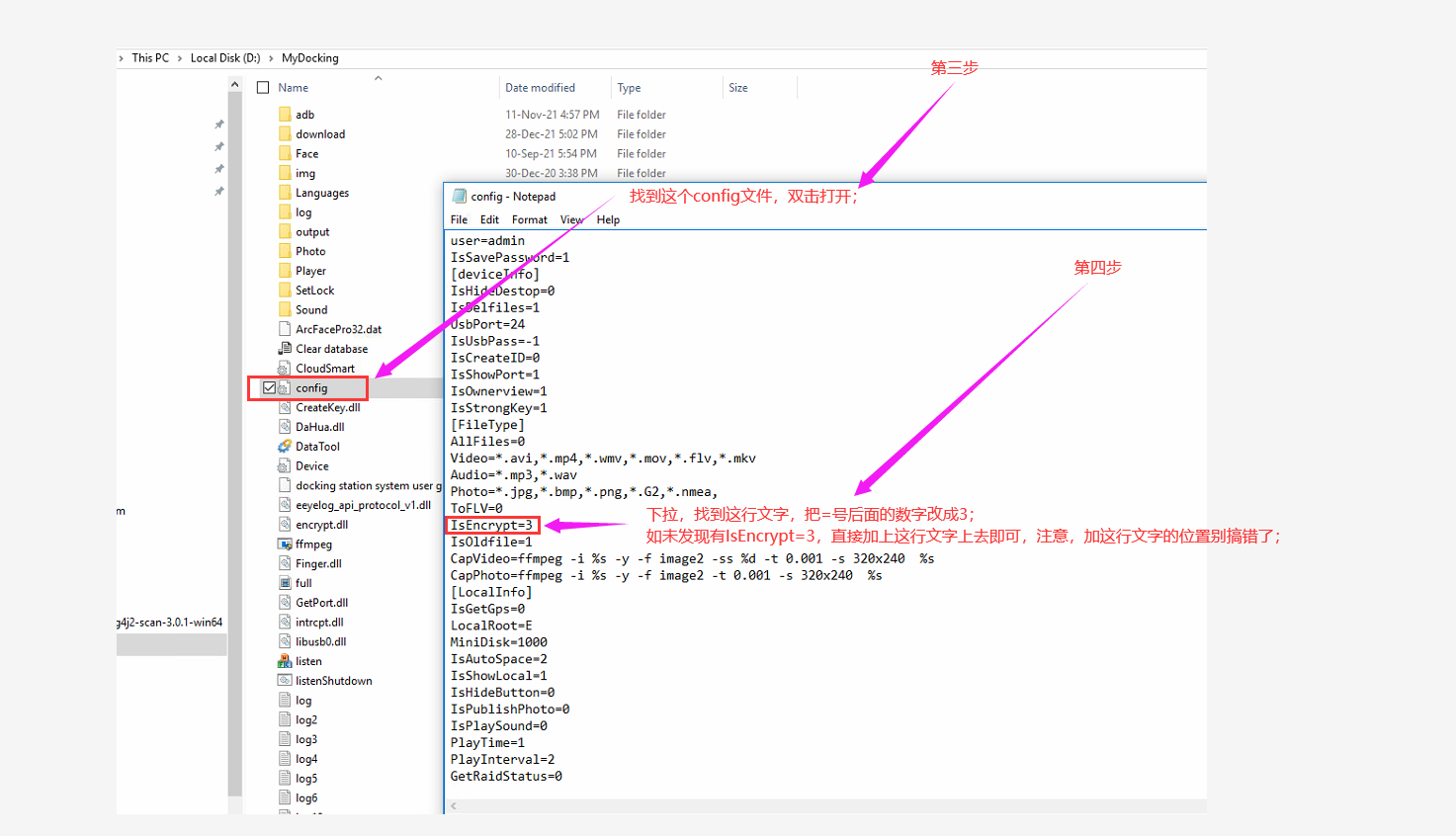1456x836 pixels.
Task: Click the sort chevron above Name column
Action: 378,78
